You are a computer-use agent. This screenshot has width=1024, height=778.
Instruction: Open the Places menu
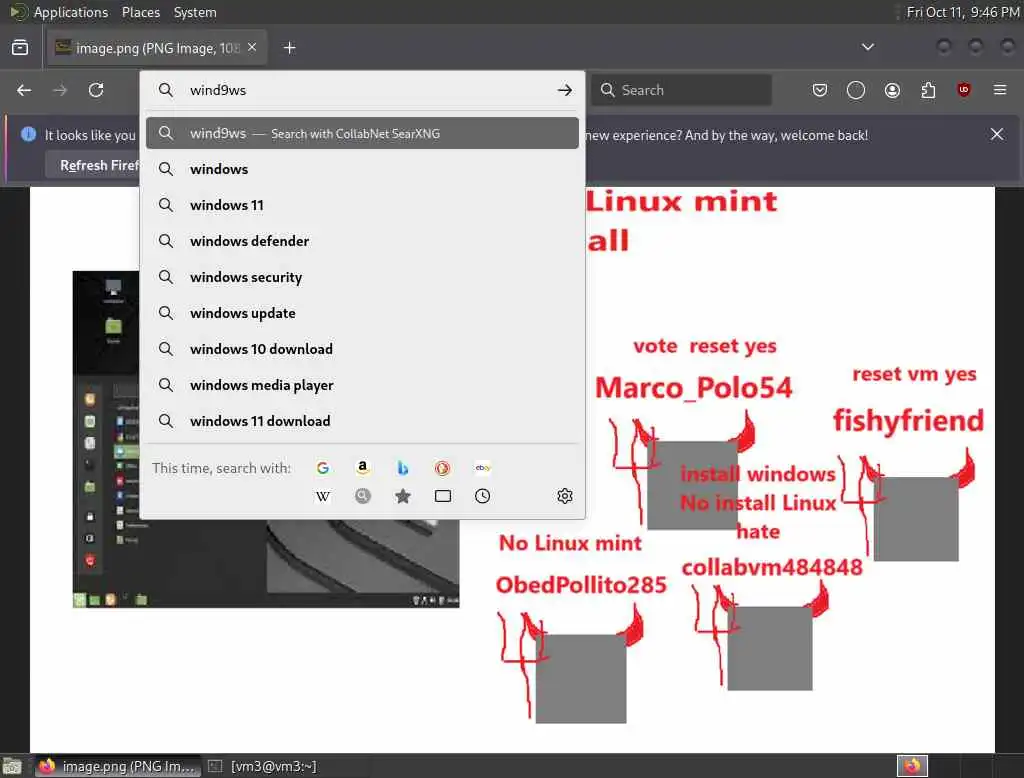[141, 12]
